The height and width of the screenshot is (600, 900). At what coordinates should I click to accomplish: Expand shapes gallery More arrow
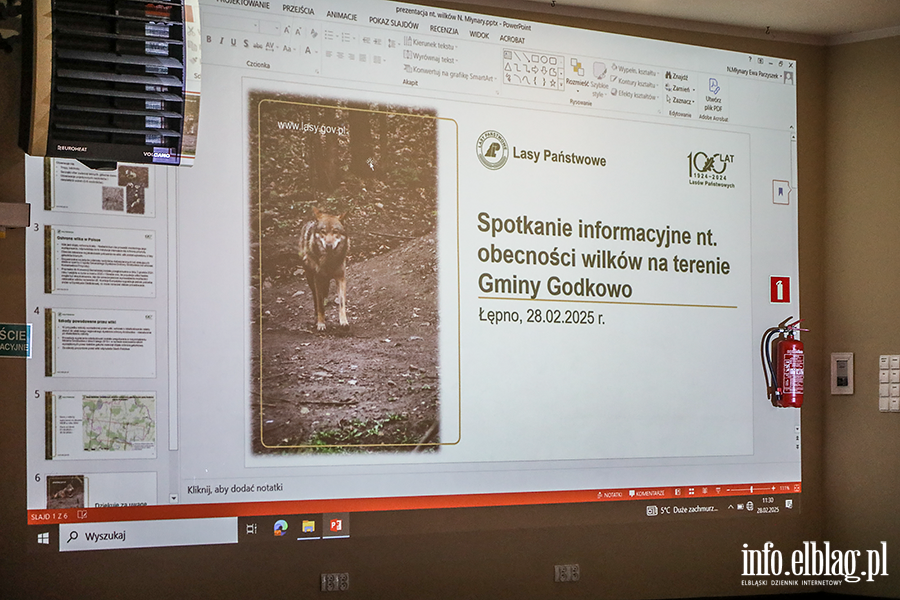click(561, 84)
